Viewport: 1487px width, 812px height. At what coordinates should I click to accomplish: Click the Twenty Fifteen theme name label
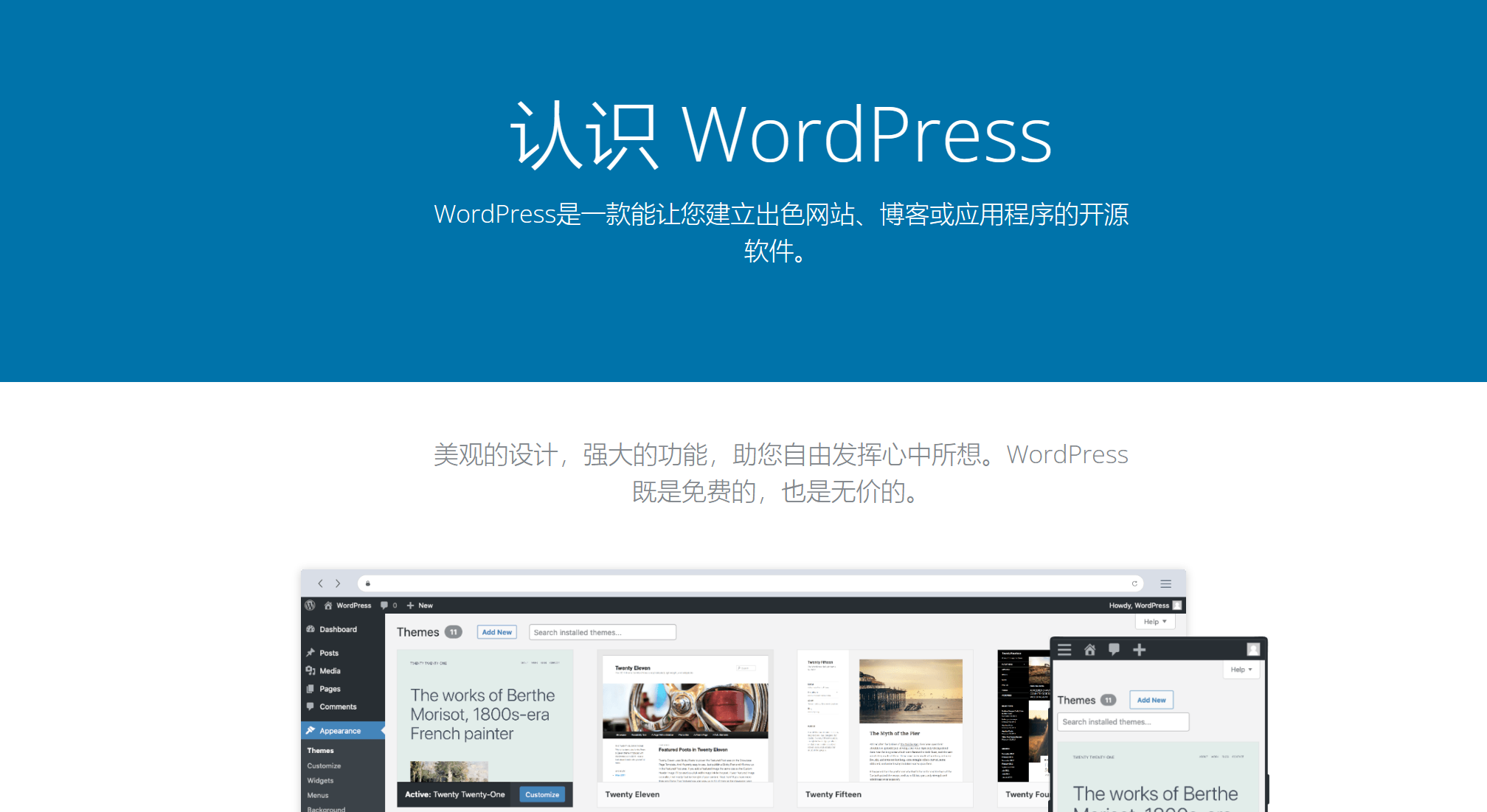click(833, 794)
